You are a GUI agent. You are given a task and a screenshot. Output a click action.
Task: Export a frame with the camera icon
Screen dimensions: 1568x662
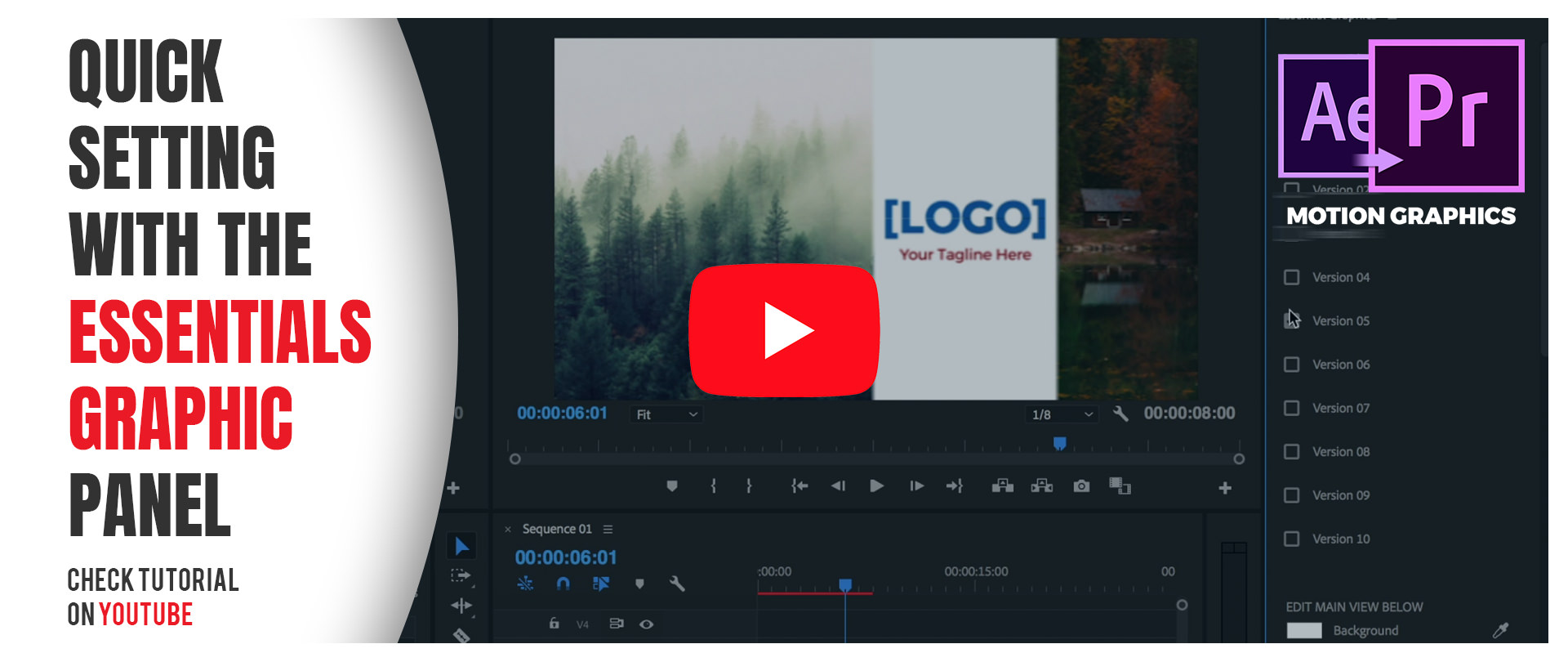[1081, 486]
